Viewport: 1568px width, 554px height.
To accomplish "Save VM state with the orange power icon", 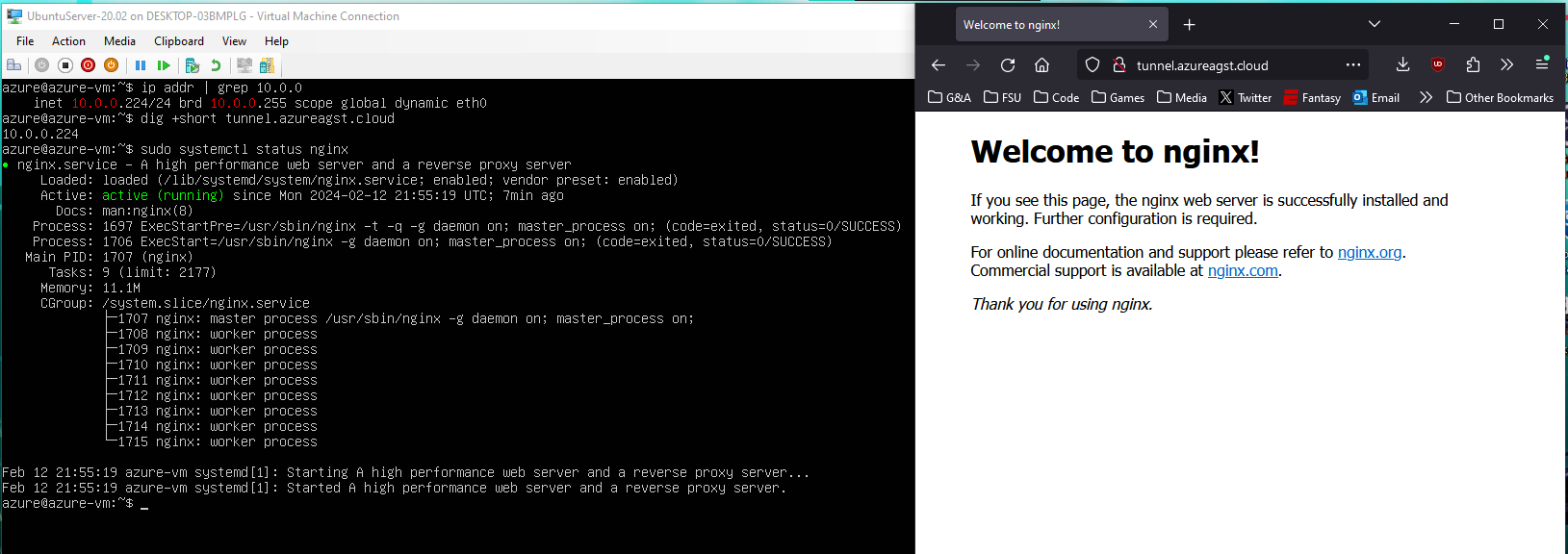I will coord(112,65).
